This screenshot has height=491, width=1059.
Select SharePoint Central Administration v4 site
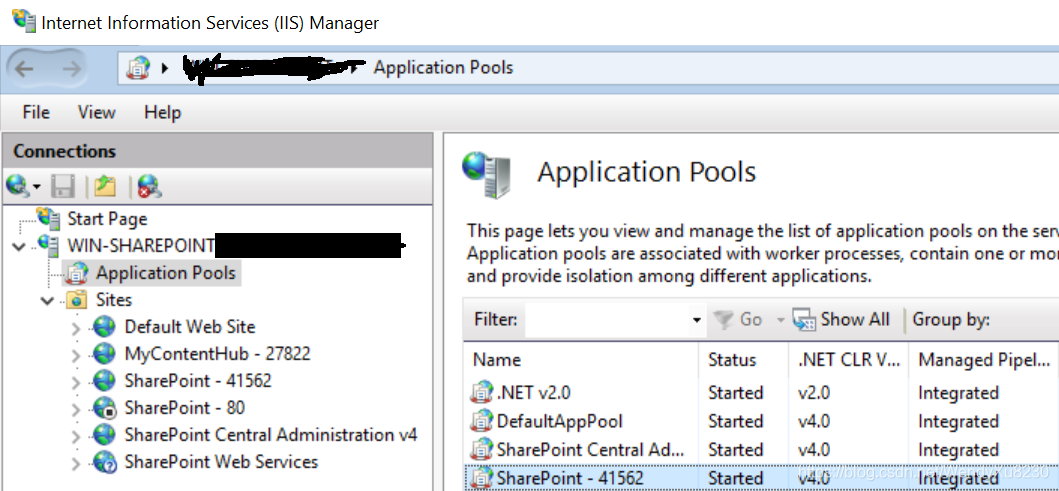tap(271, 435)
